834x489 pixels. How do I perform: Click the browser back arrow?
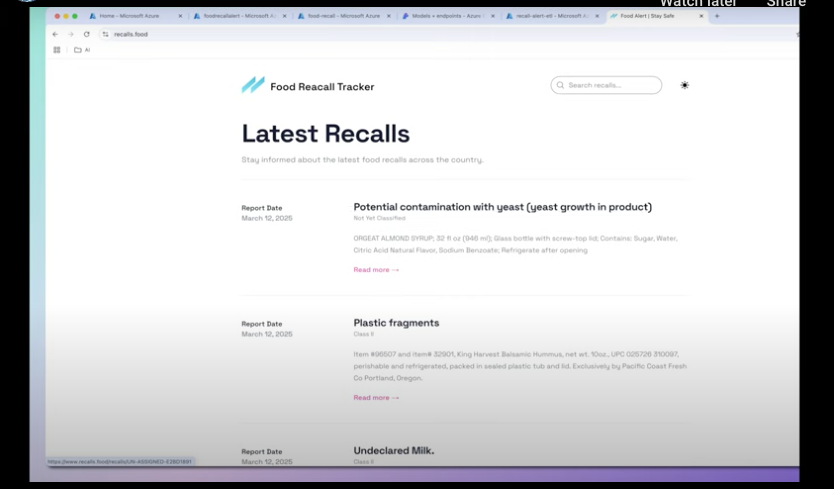[56, 34]
